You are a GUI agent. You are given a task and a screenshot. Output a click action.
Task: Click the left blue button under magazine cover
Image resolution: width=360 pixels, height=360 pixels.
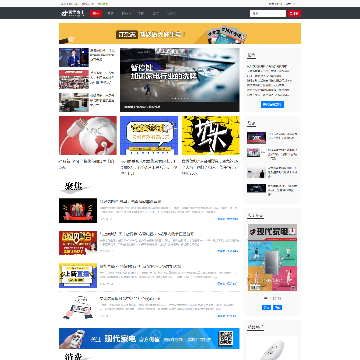(x=266, y=307)
